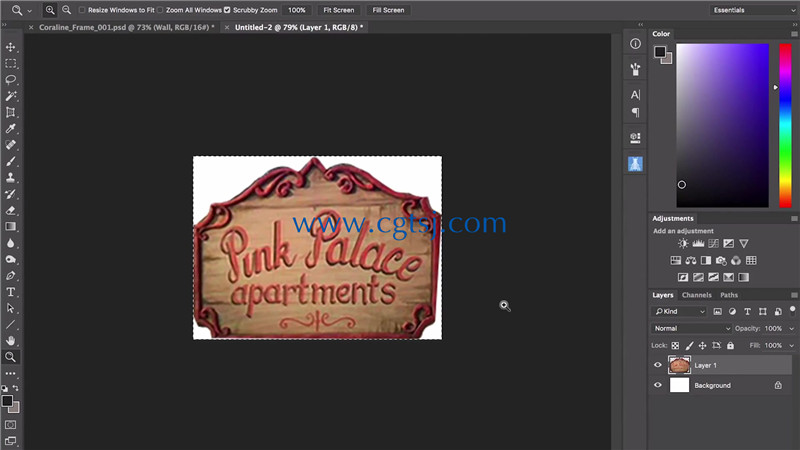Image resolution: width=800 pixels, height=450 pixels.
Task: Uncheck the Scrubby Zoom checkbox
Action: tap(227, 10)
